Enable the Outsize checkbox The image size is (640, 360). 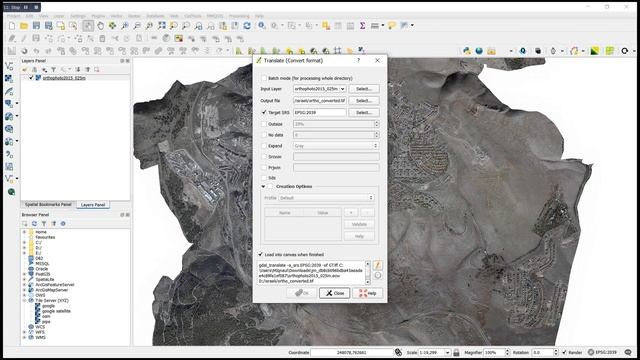coord(264,124)
